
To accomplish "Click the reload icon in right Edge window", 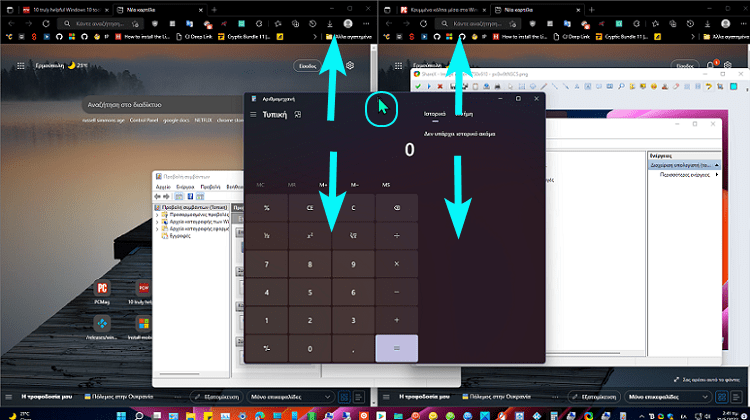I will 423,23.
